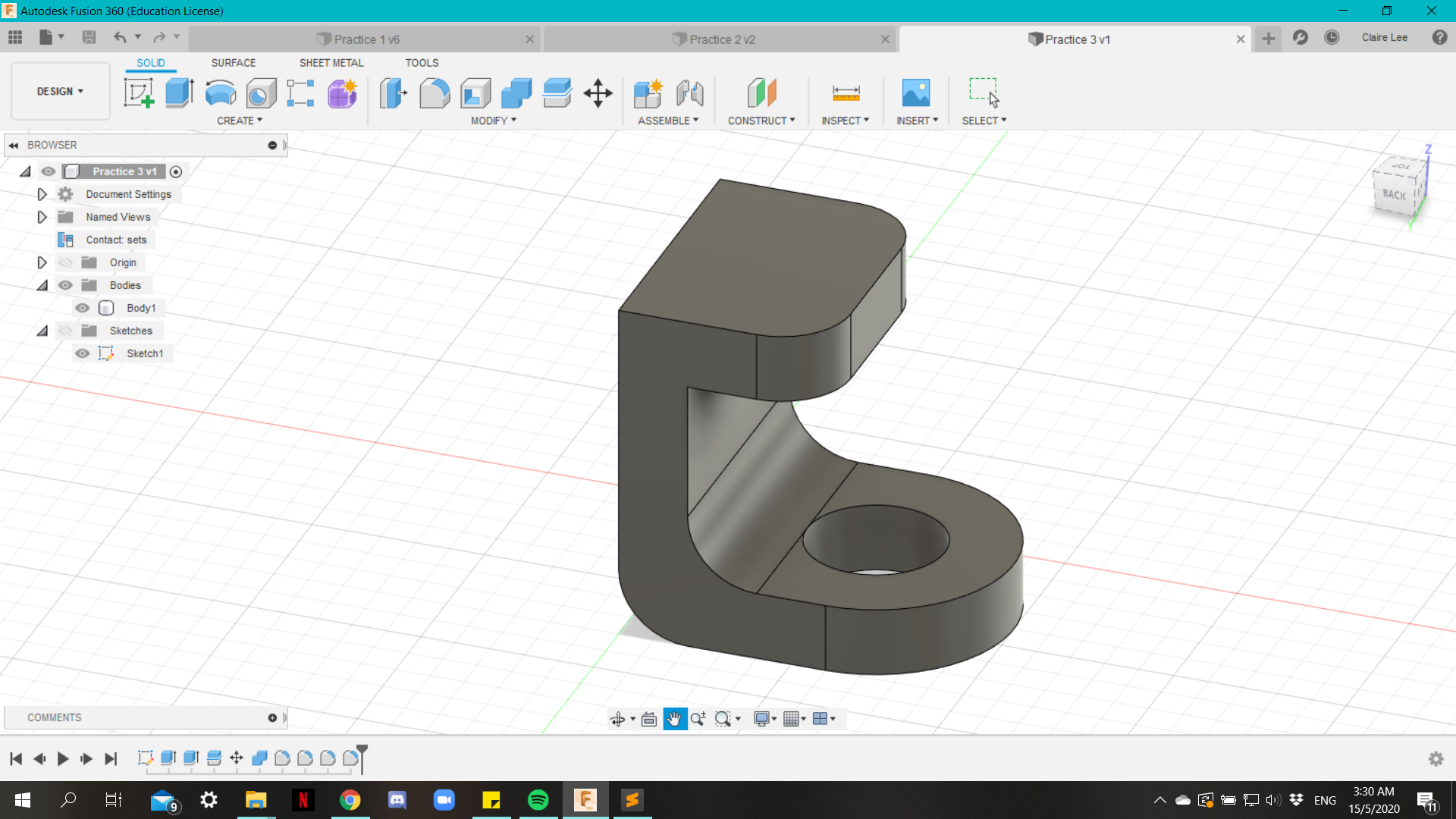Select the Revolve tool
The width and height of the screenshot is (1456, 819).
point(220,92)
